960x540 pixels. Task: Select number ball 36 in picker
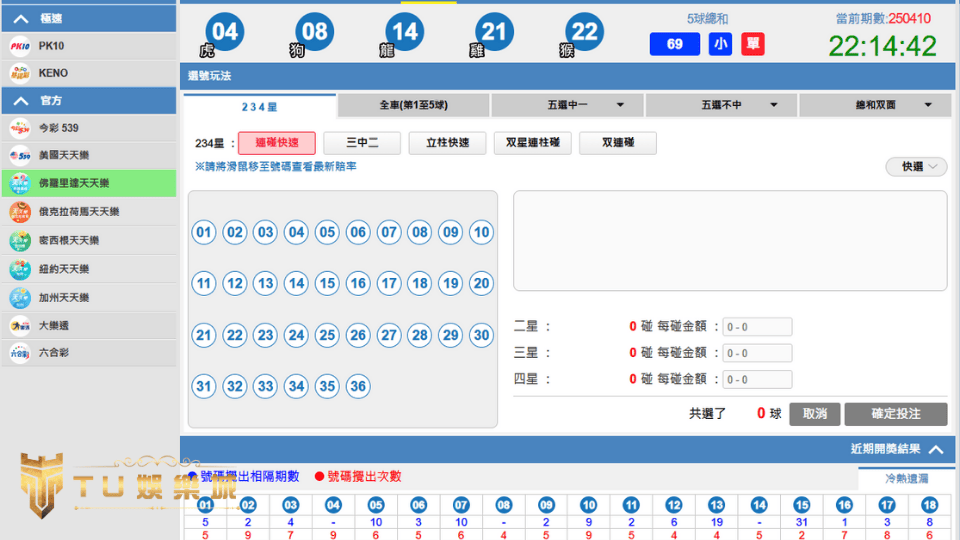358,386
